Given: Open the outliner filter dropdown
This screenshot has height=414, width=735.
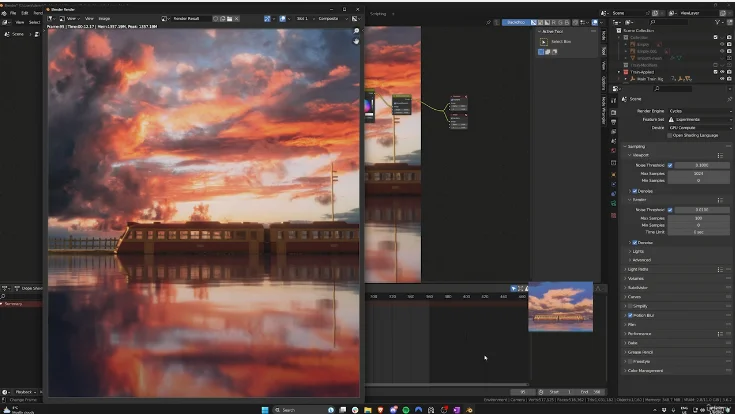Looking at the screenshot, I should [x=719, y=22].
